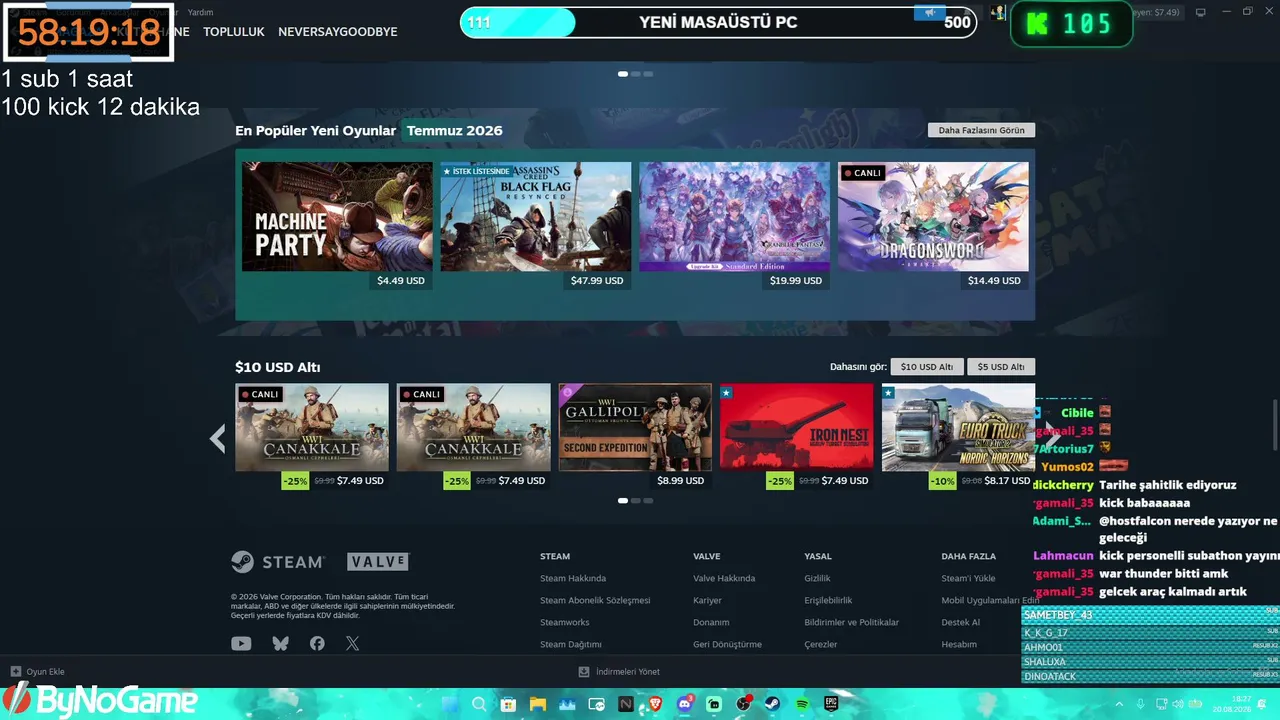Open the YouTube icon in Steam footer
Image resolution: width=1280 pixels, height=720 pixels.
pyautogui.click(x=241, y=644)
